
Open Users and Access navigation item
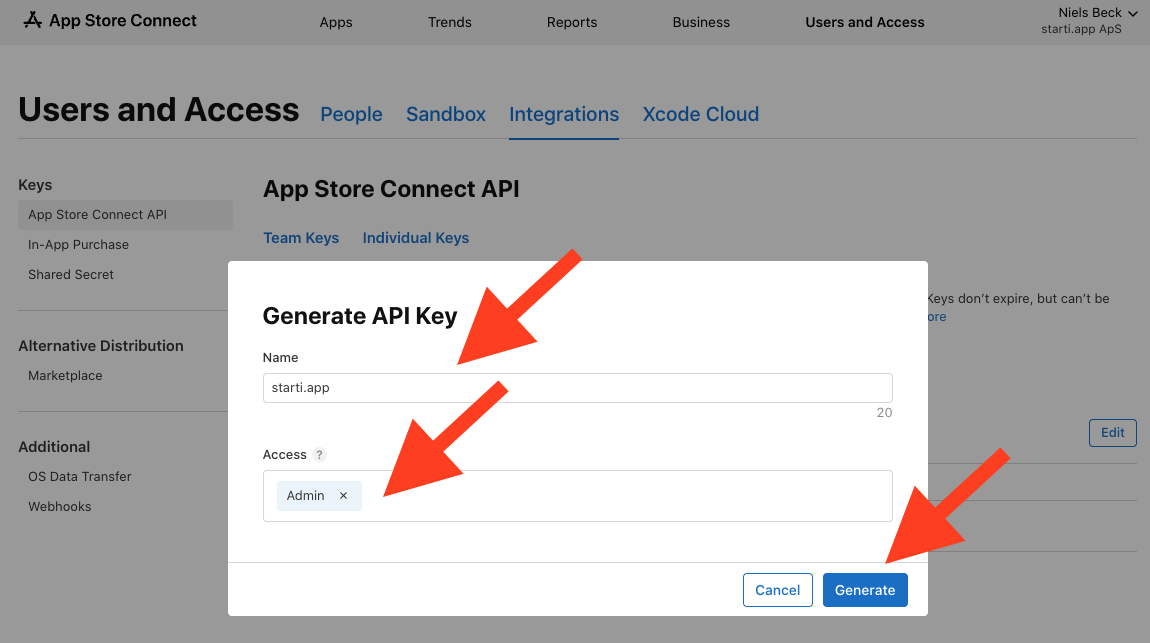865,22
